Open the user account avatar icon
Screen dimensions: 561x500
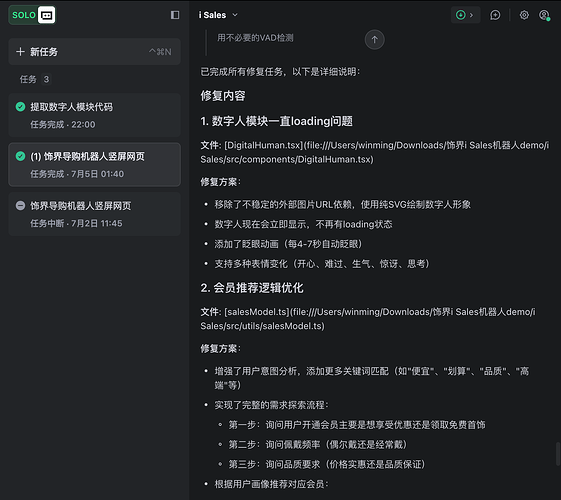(544, 15)
